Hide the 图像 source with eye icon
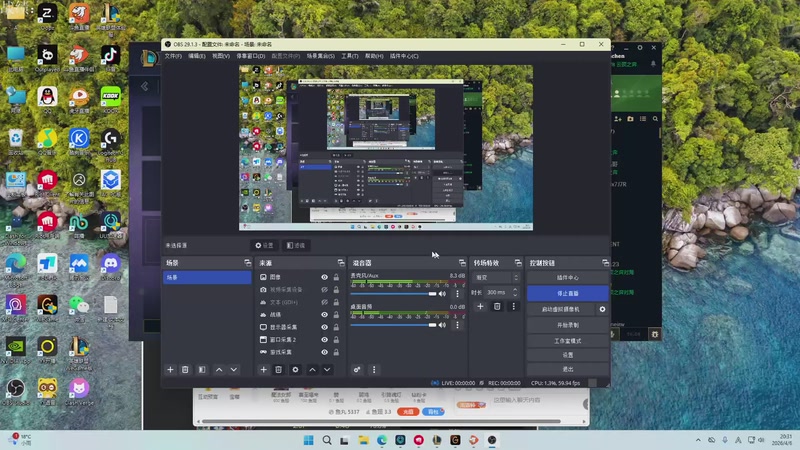The height and width of the screenshot is (450, 800). (324, 277)
